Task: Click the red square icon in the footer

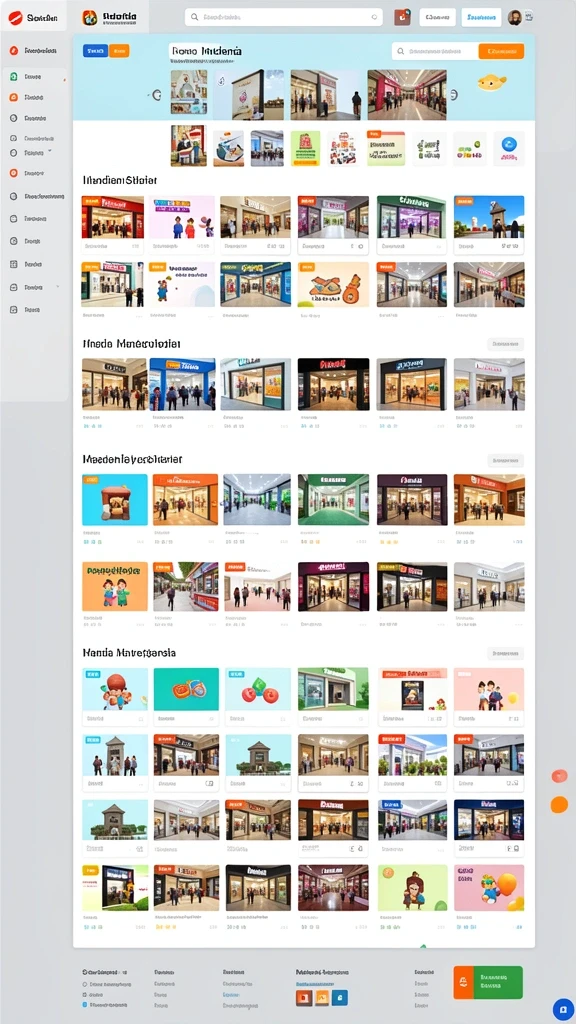Action: [x=304, y=997]
